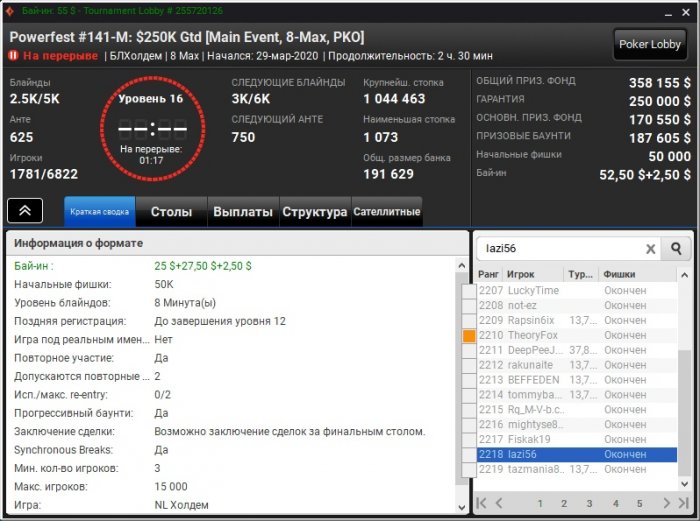
Task: Click the player list scrollbar thumb
Action: tap(684, 413)
